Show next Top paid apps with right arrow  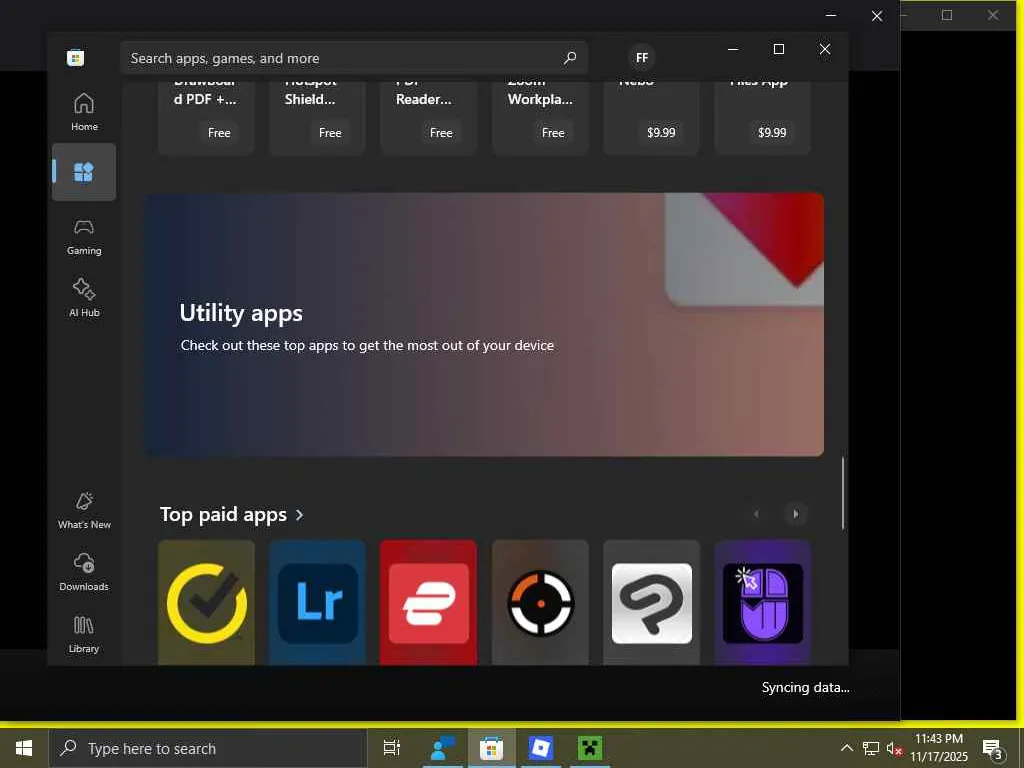point(795,514)
